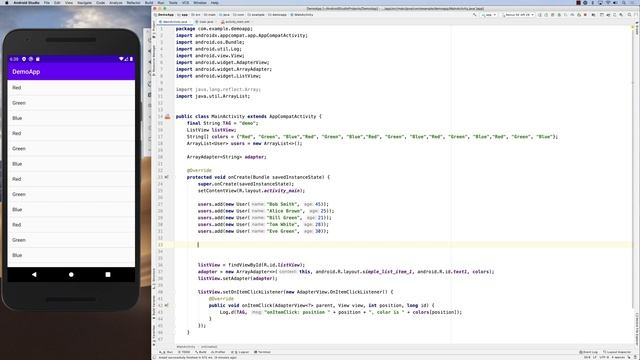Screen dimensions: 640x360
Task: Click the DemoApp breadcrumb
Action: [x=164, y=15]
